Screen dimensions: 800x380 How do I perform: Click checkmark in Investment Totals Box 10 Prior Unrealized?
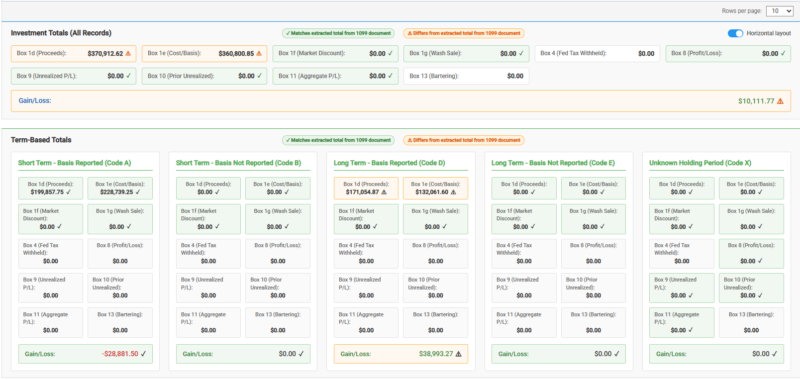(259, 76)
